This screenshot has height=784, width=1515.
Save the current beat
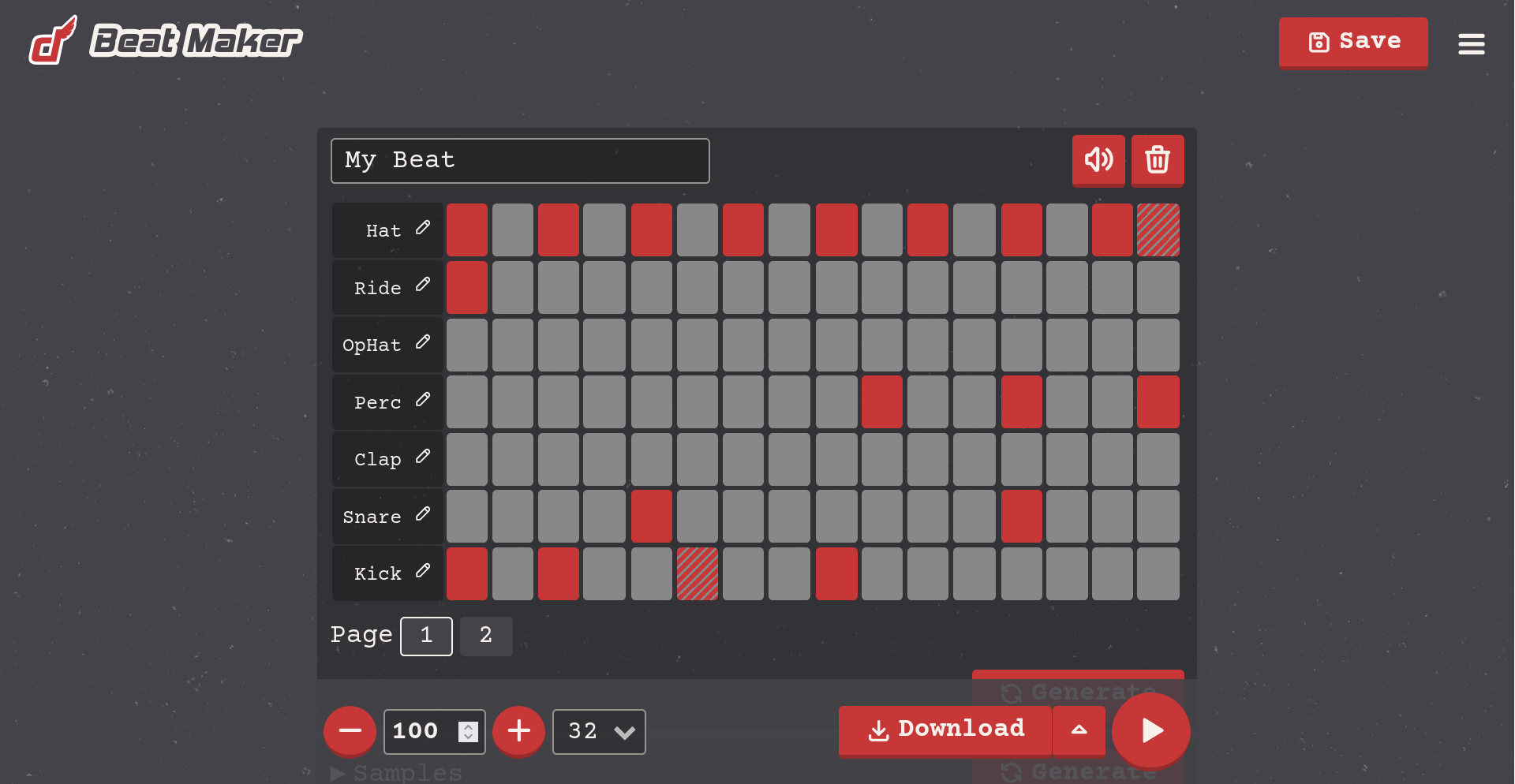[x=1352, y=43]
